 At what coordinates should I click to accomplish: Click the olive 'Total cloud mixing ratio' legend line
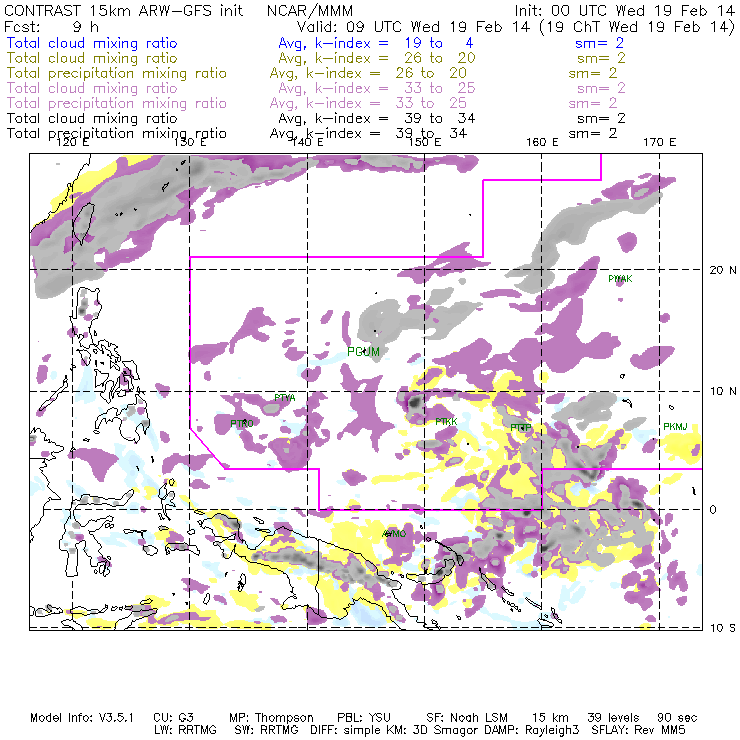click(92, 58)
